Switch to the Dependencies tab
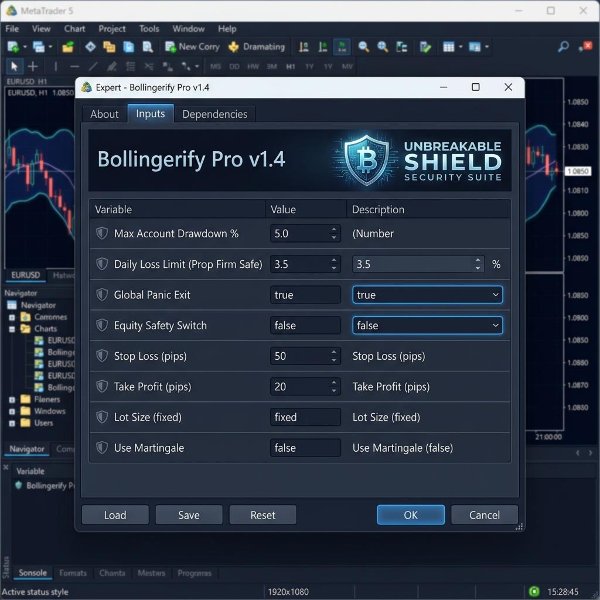 pos(215,114)
